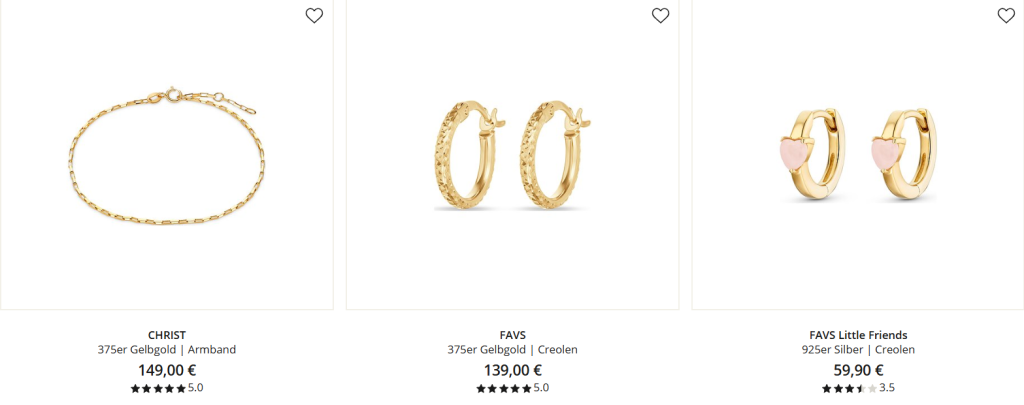Select the 59,90 € price

tap(858, 370)
